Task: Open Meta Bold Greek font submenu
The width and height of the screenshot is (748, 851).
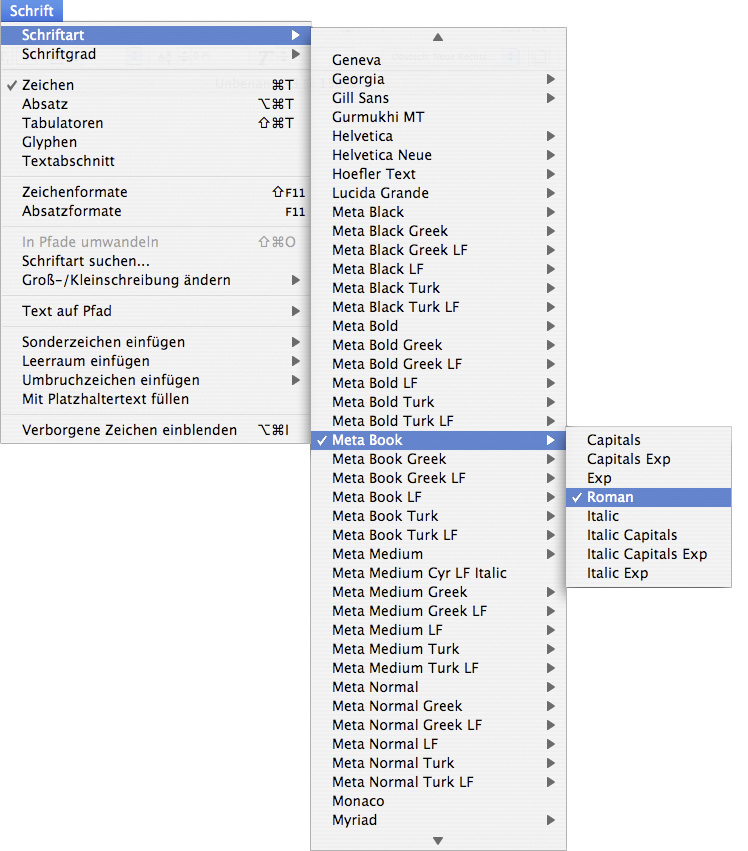Action: tap(439, 345)
